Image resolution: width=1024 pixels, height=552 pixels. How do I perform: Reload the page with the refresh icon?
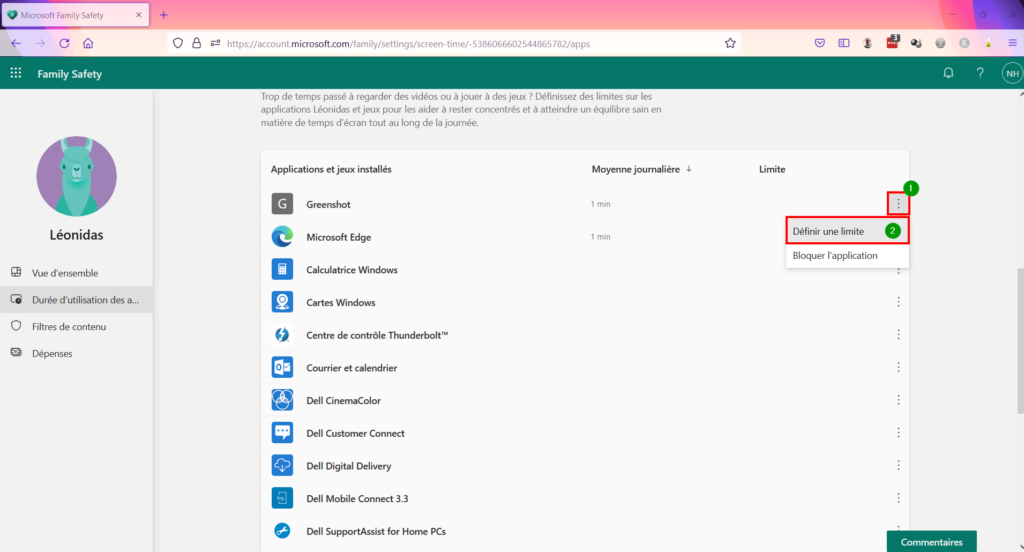pyautogui.click(x=64, y=44)
